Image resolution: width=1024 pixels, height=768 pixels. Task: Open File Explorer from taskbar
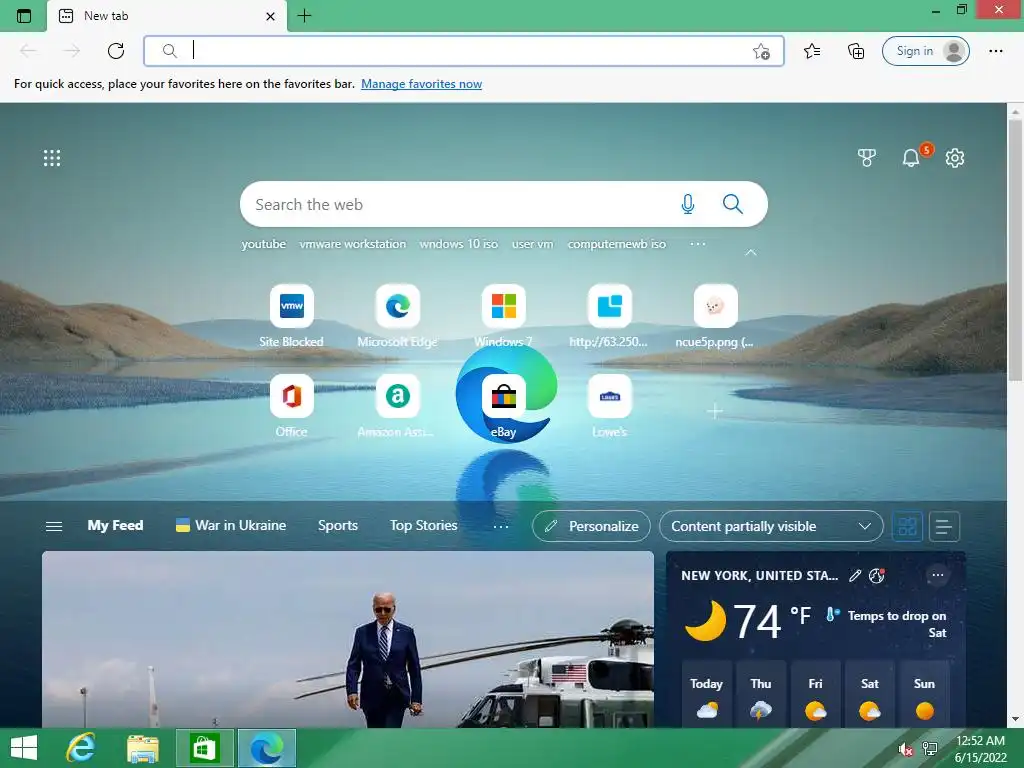[x=143, y=748]
